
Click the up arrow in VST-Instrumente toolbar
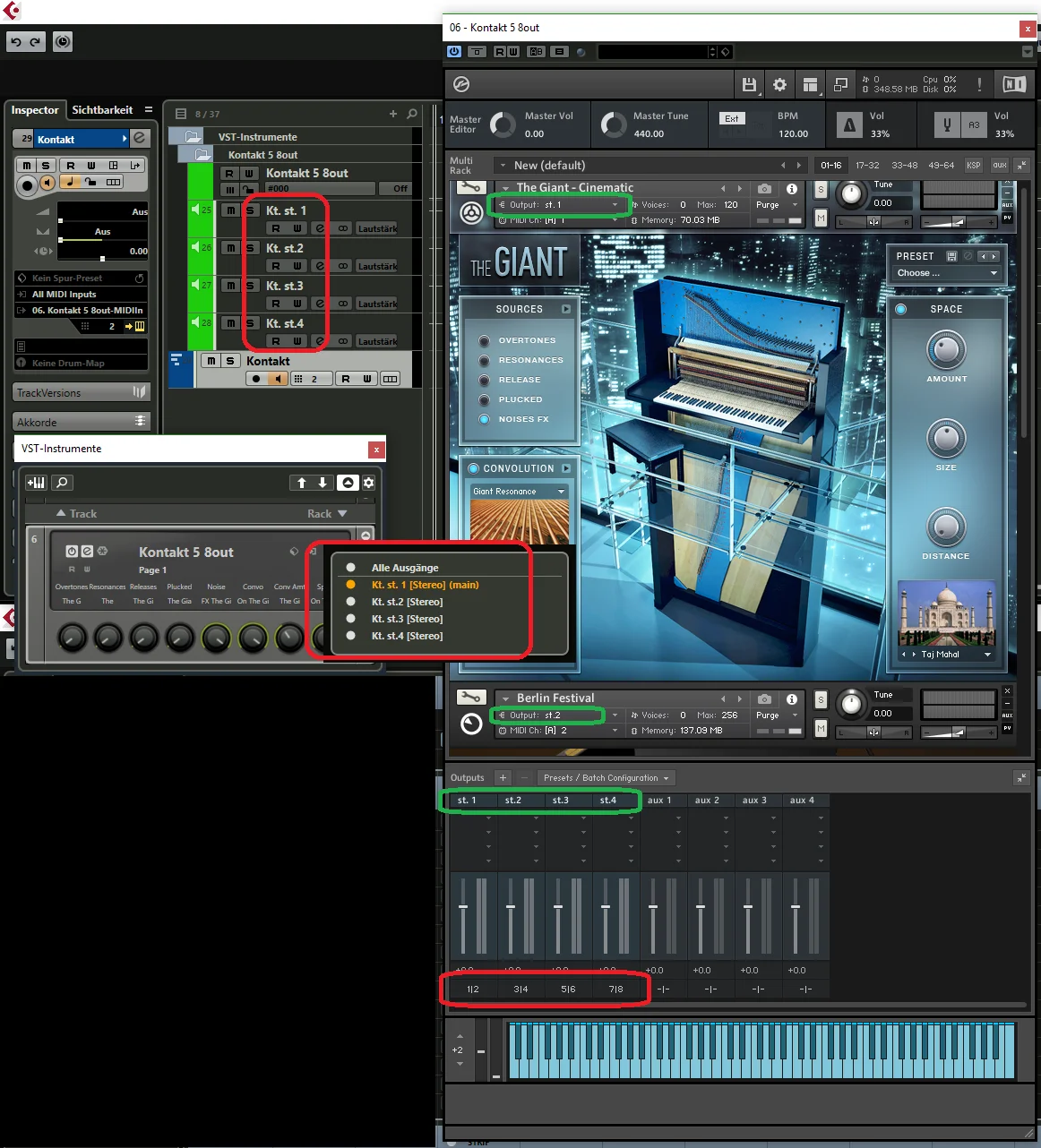point(302,483)
